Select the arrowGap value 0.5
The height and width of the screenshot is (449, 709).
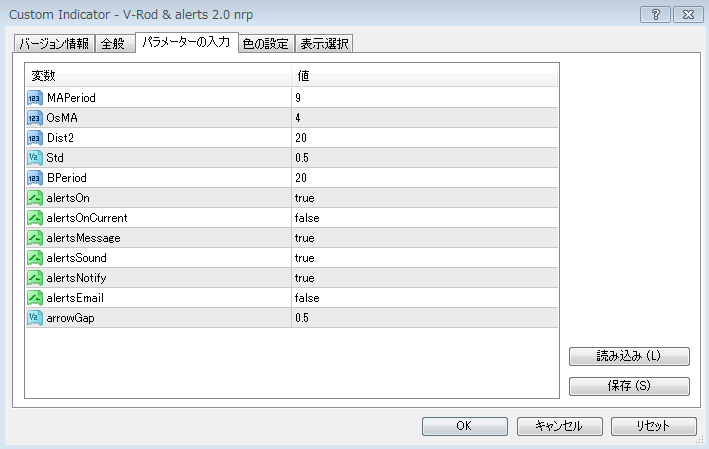[x=302, y=318]
